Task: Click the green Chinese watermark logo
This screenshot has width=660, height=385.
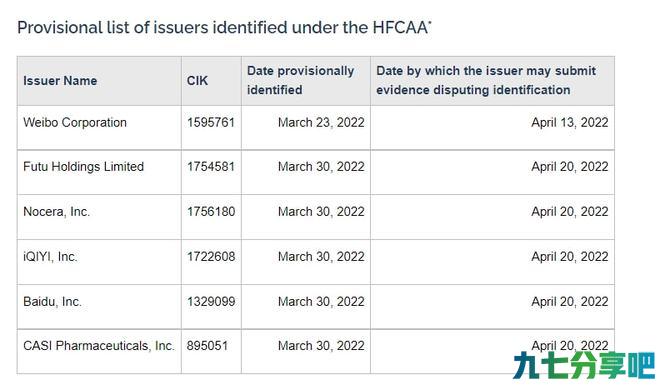Action: [x=584, y=365]
